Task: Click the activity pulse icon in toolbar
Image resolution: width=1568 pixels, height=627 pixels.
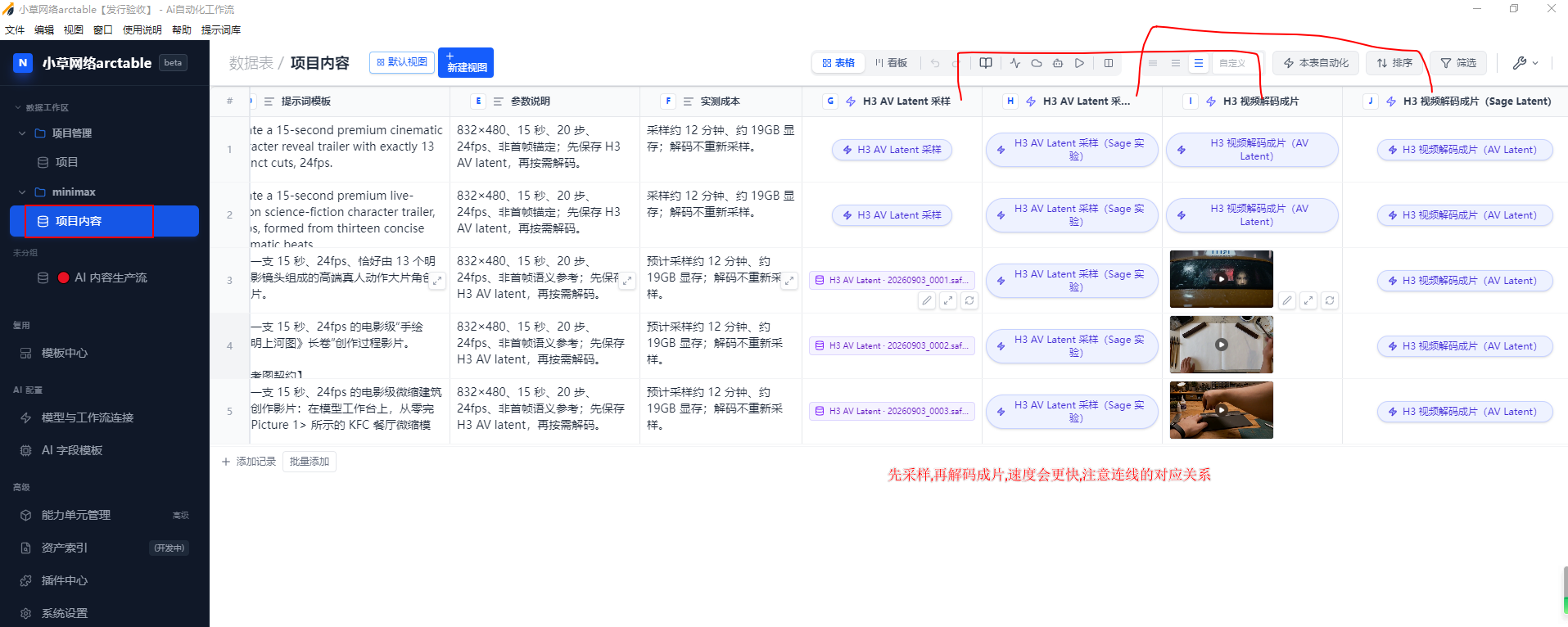Action: pyautogui.click(x=1015, y=63)
